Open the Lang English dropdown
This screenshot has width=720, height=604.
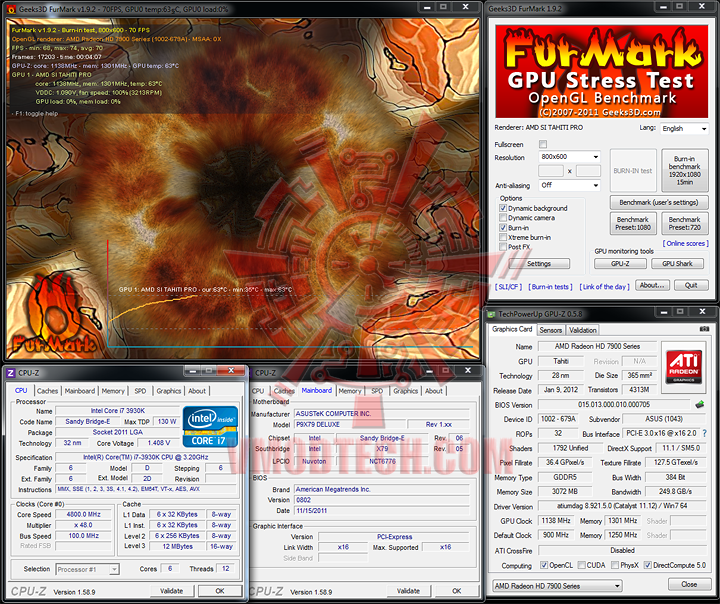click(x=684, y=129)
